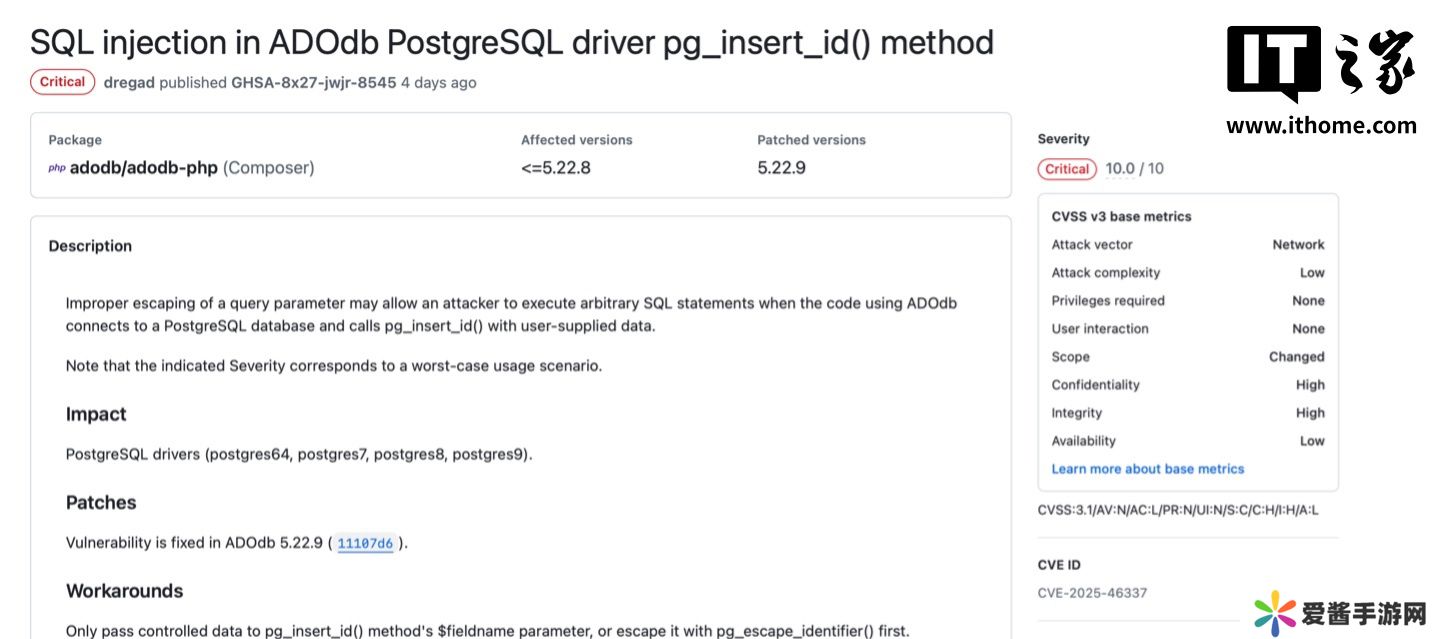Screen dimensions: 1440x639
Task: Click the adodb/adodb-php package name
Action: [x=143, y=168]
